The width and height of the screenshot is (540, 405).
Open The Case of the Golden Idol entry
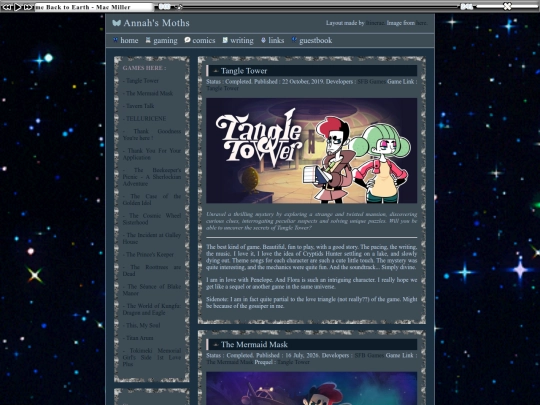click(152, 199)
